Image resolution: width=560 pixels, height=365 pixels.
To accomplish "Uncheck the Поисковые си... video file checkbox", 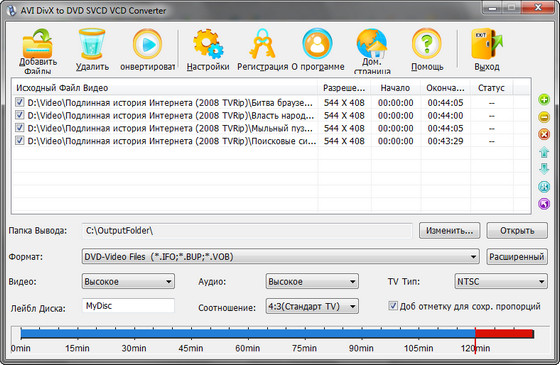I will point(20,141).
